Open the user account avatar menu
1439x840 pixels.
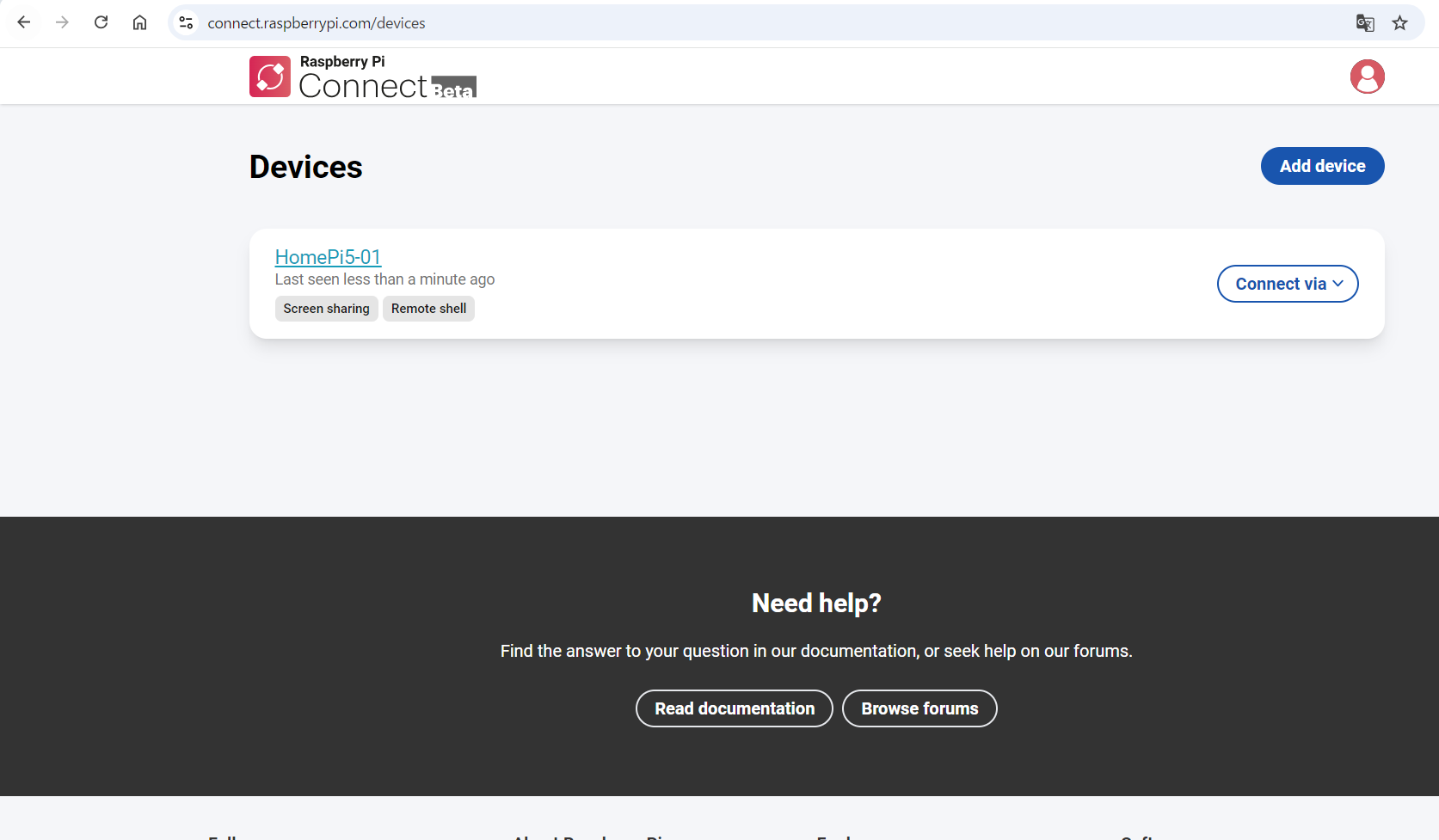(x=1367, y=76)
